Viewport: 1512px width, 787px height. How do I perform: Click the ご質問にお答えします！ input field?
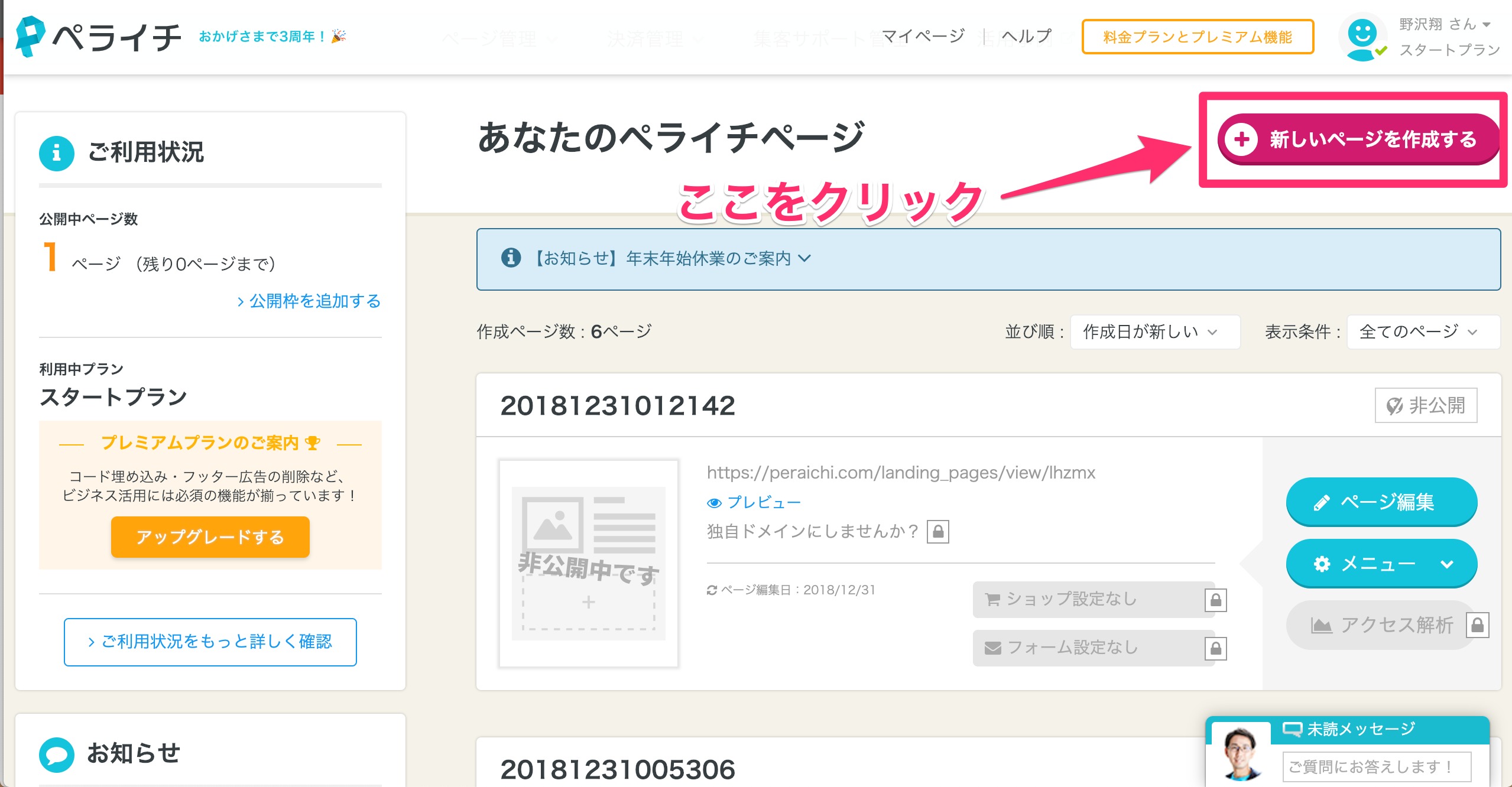(x=1377, y=767)
